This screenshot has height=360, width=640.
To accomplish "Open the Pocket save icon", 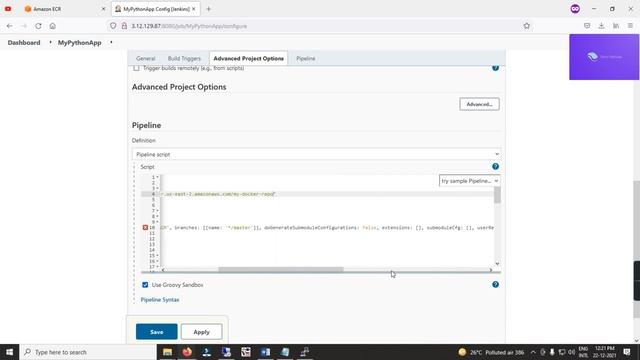I will click(587, 26).
